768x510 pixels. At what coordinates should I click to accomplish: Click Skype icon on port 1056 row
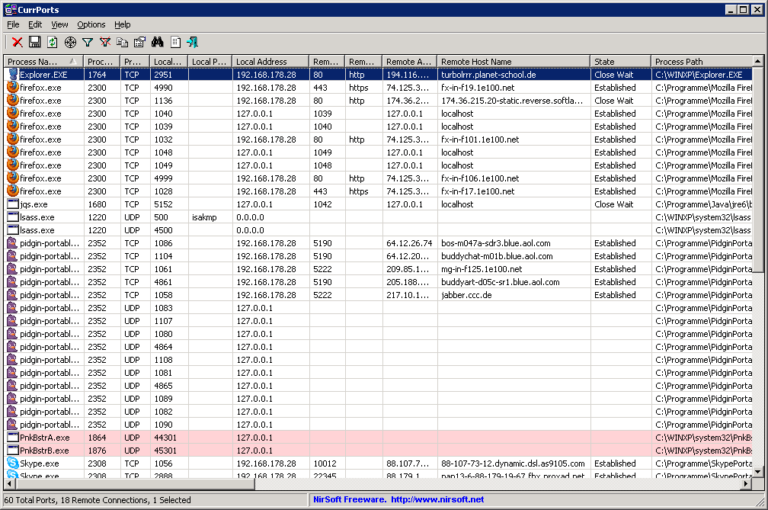coord(13,463)
